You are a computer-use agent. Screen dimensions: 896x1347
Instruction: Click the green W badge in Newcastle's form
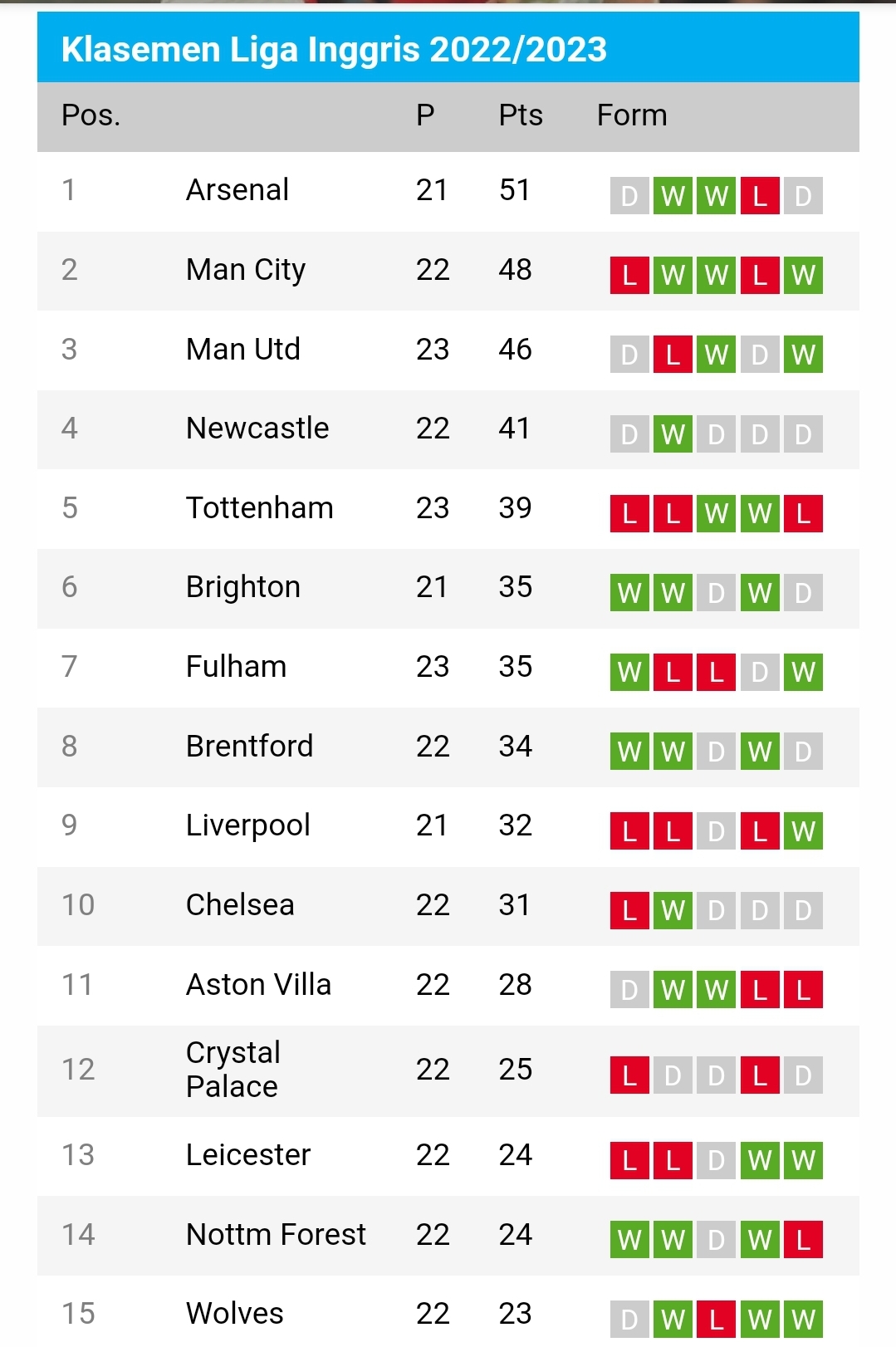[673, 433]
